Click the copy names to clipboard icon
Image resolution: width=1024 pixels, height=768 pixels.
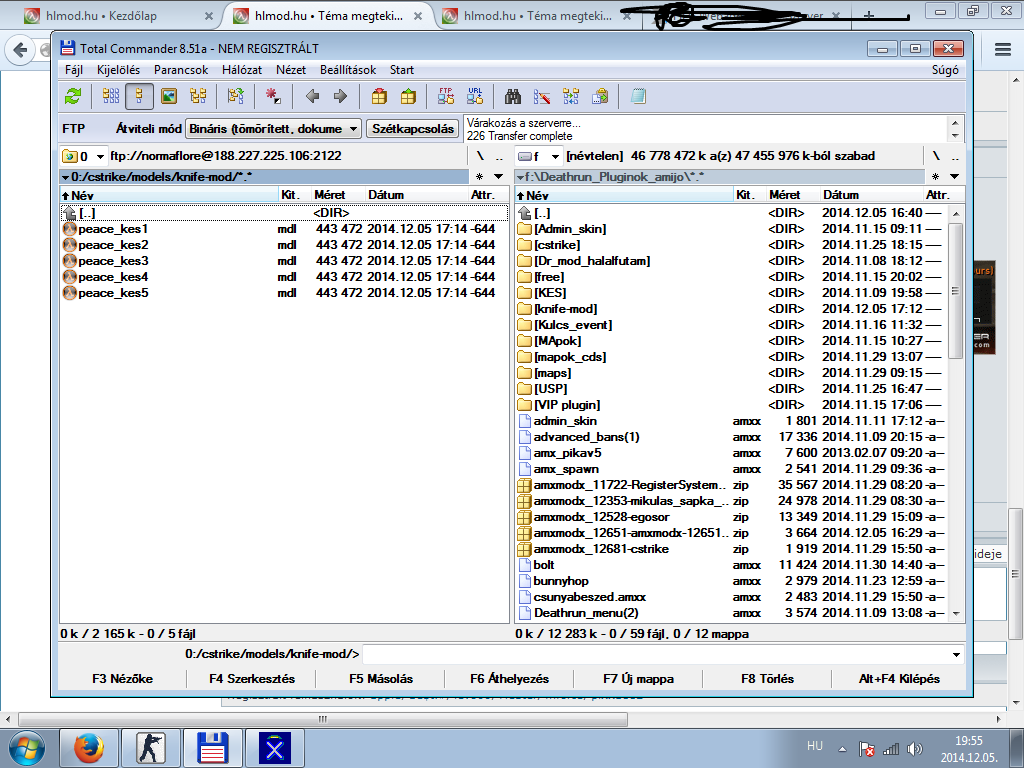point(600,97)
